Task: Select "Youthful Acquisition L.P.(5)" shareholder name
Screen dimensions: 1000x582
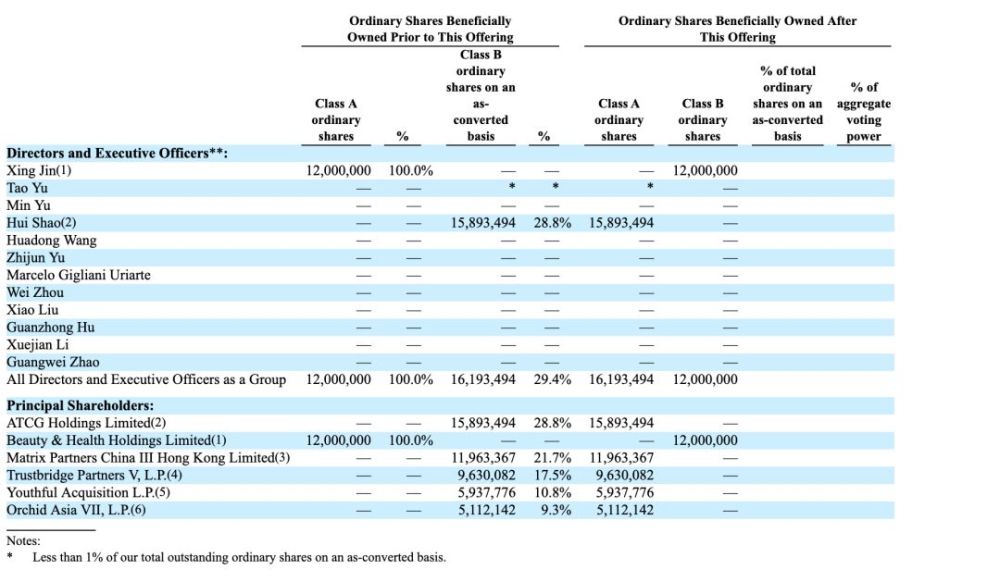Action: 89,493
